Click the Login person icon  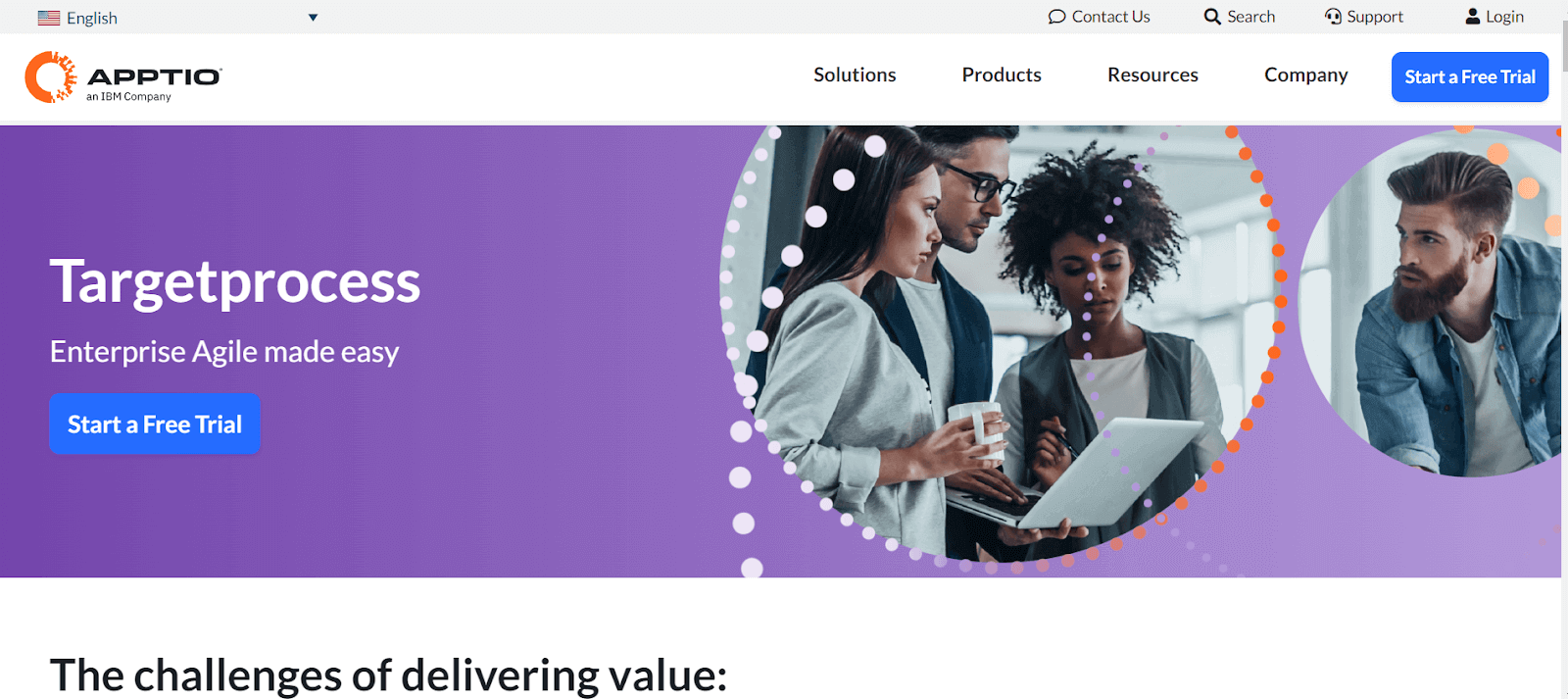1472,17
